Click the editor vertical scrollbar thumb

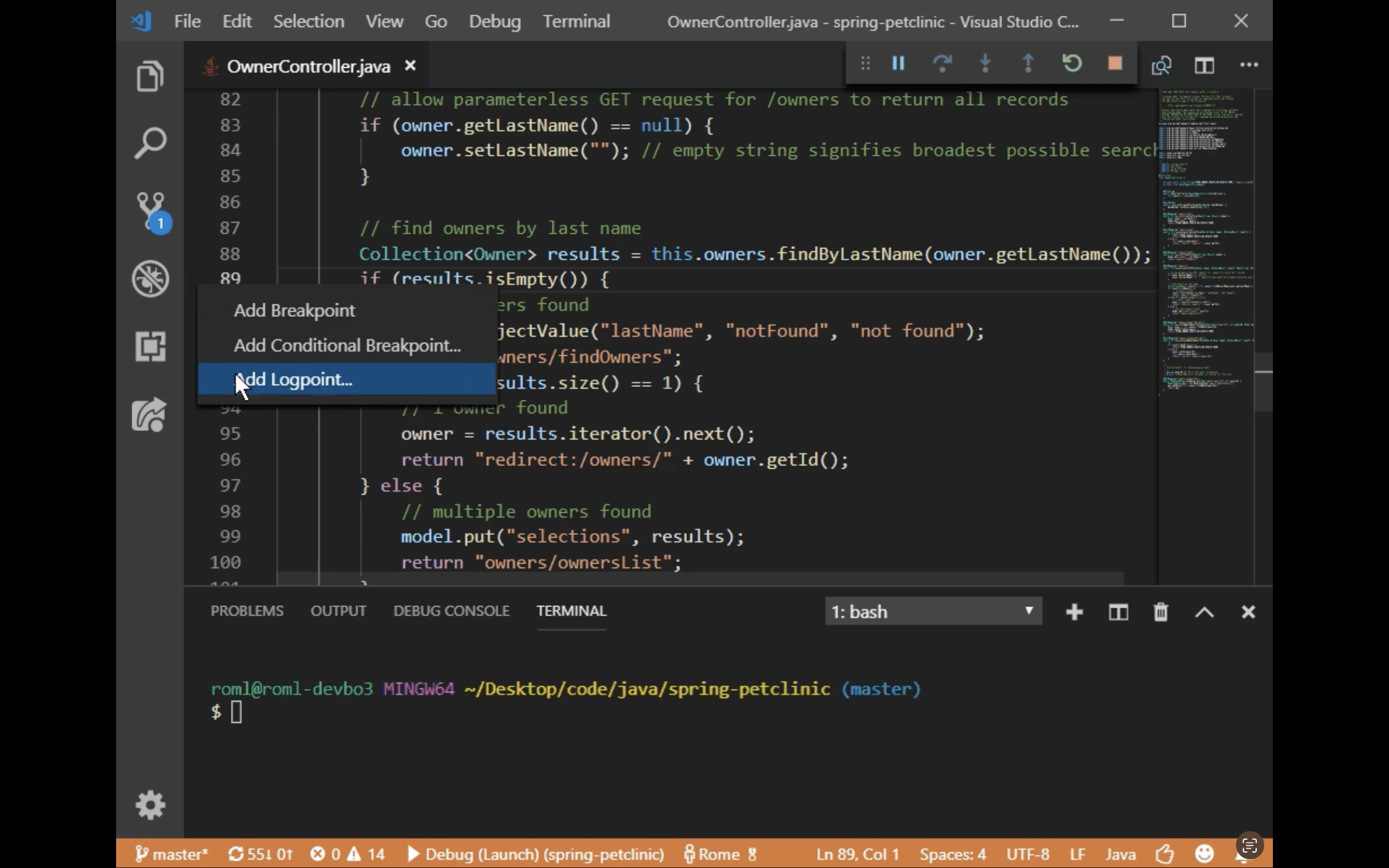point(1263,382)
